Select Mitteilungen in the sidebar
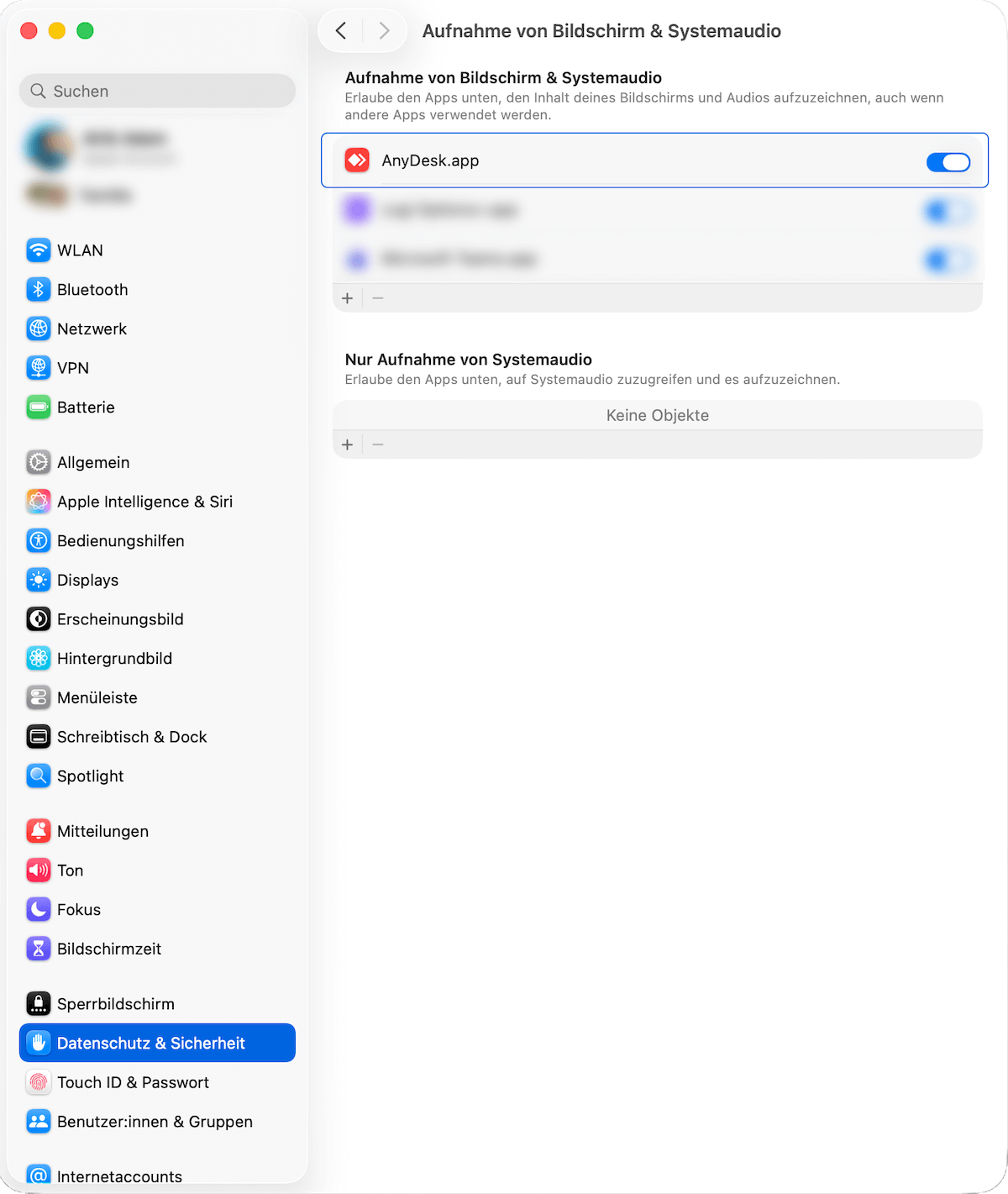This screenshot has width=1008, height=1194. pos(102,832)
